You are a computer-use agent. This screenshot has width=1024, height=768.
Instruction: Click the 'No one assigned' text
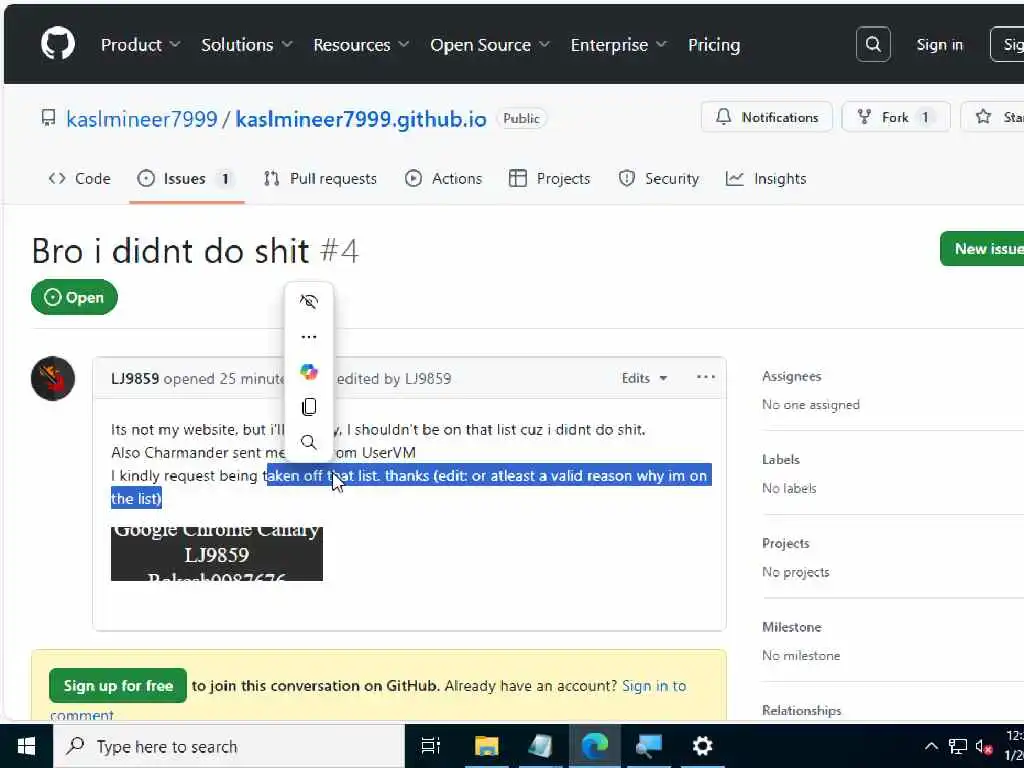point(810,405)
